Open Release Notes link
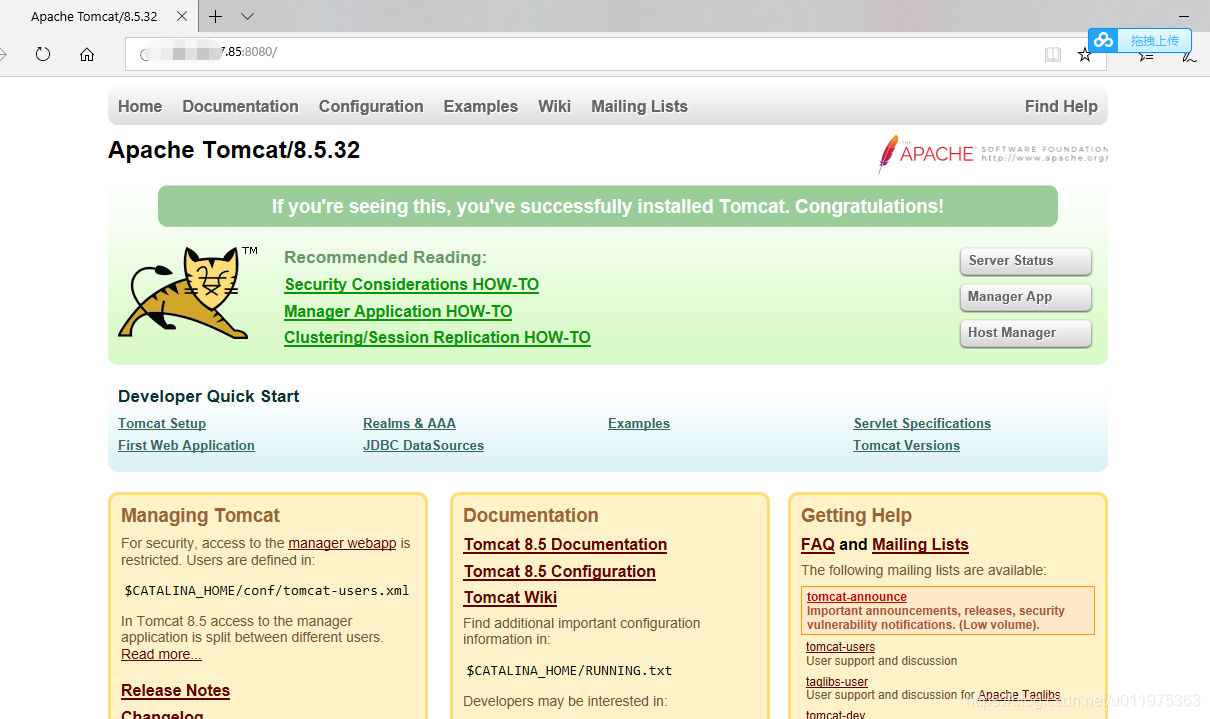This screenshot has width=1210, height=719. [x=175, y=691]
